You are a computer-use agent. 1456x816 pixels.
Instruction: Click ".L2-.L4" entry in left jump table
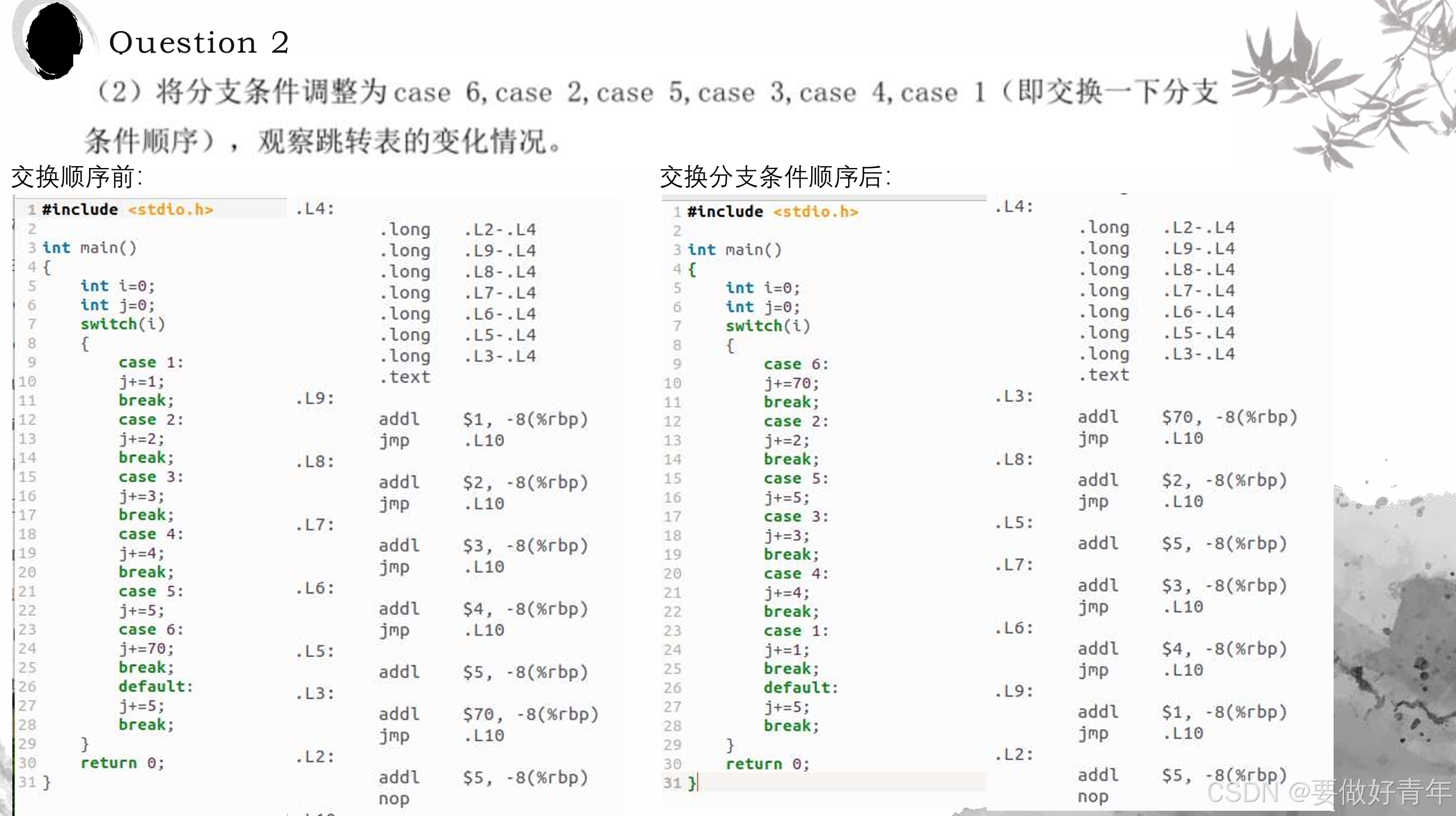500,229
